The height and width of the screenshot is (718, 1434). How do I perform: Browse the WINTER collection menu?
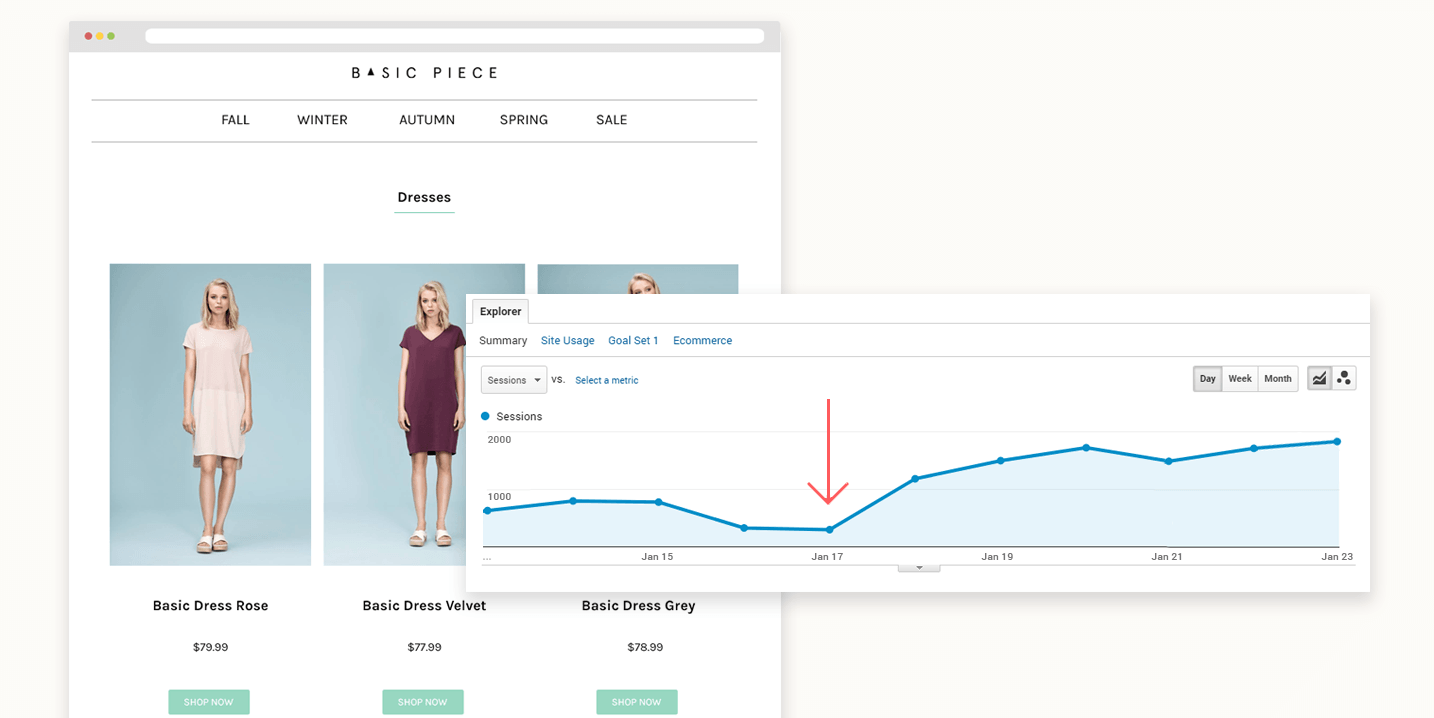[322, 119]
